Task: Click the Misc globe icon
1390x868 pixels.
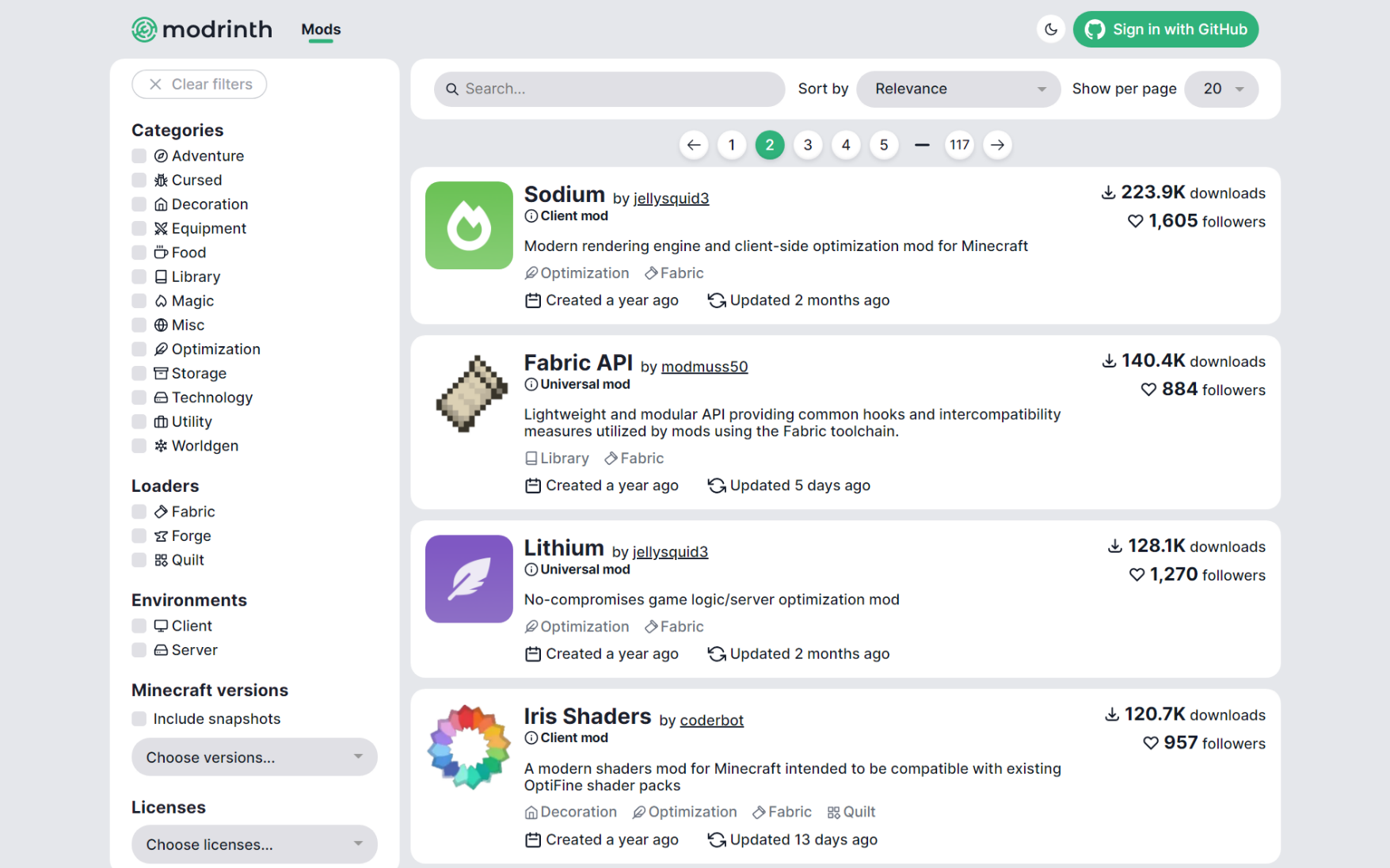Action: click(161, 325)
